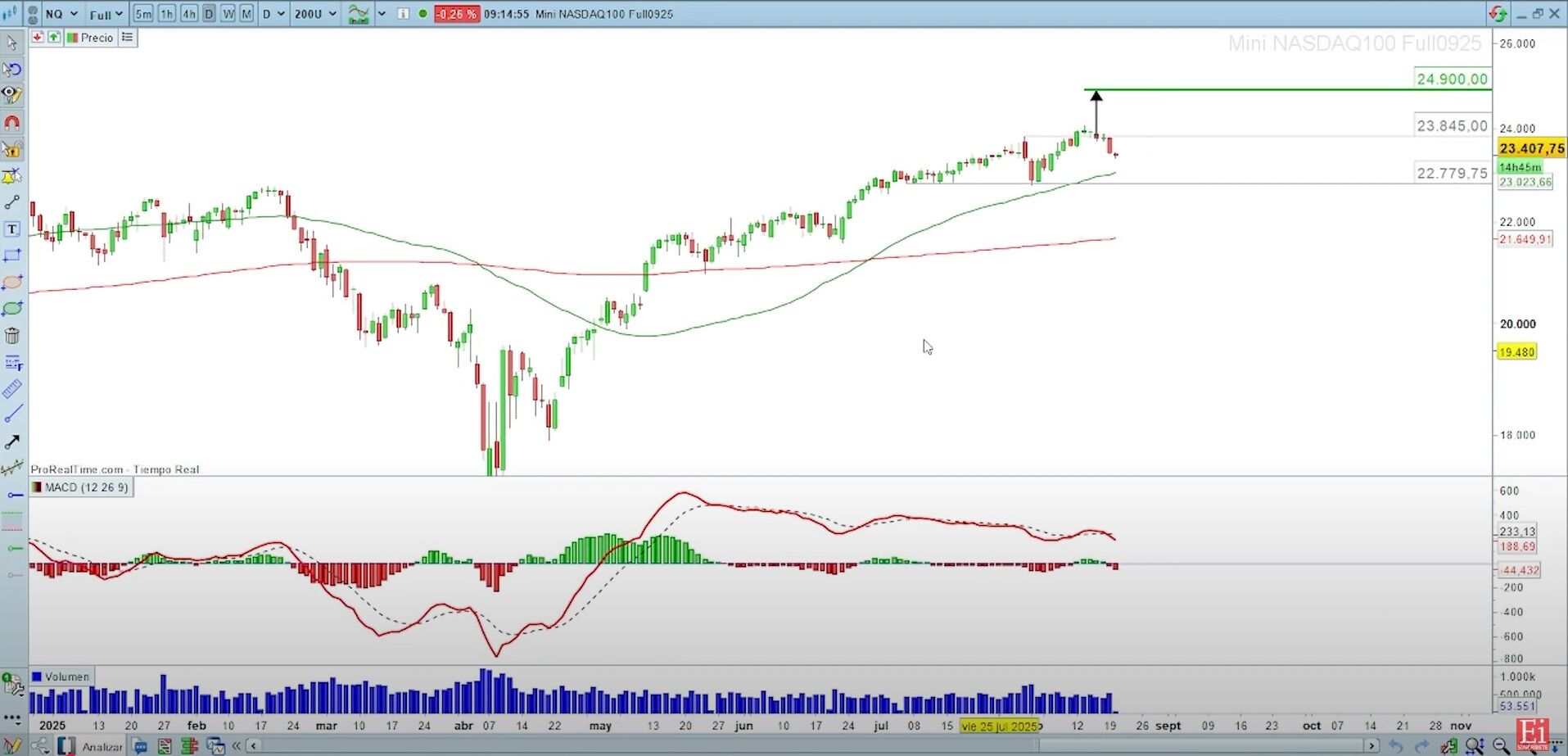Click the share icon in bottom toolbar

pos(39,746)
